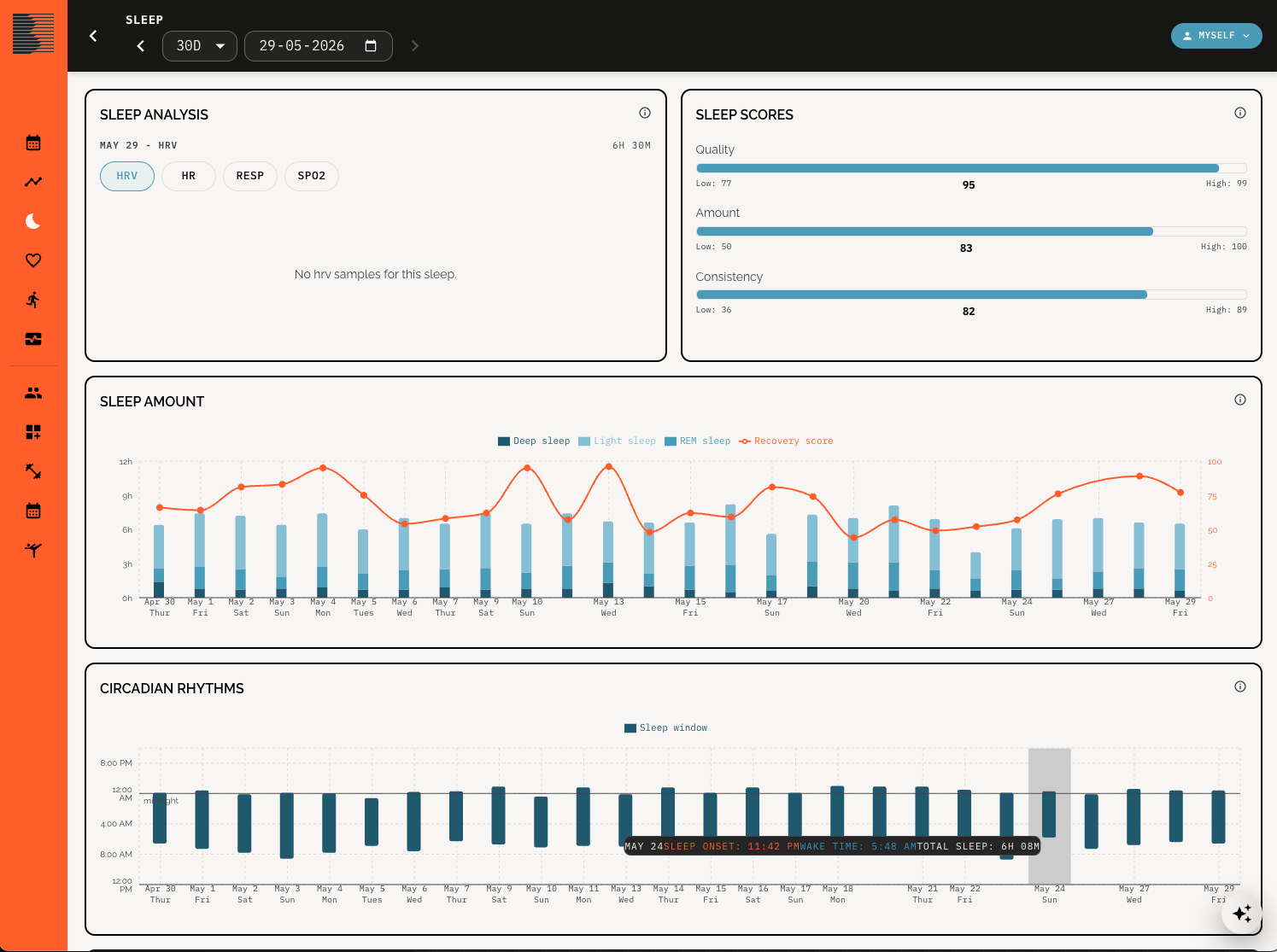The image size is (1277, 952).
Task: Click the Consistency score progress bar
Action: coord(971,295)
